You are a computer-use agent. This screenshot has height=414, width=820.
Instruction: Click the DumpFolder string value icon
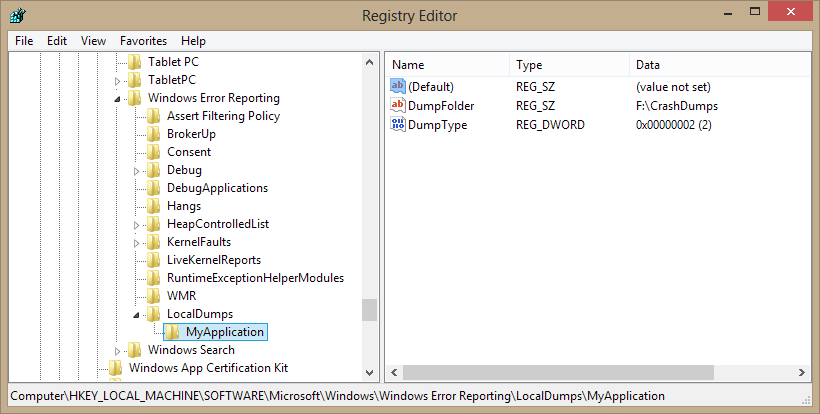398,106
